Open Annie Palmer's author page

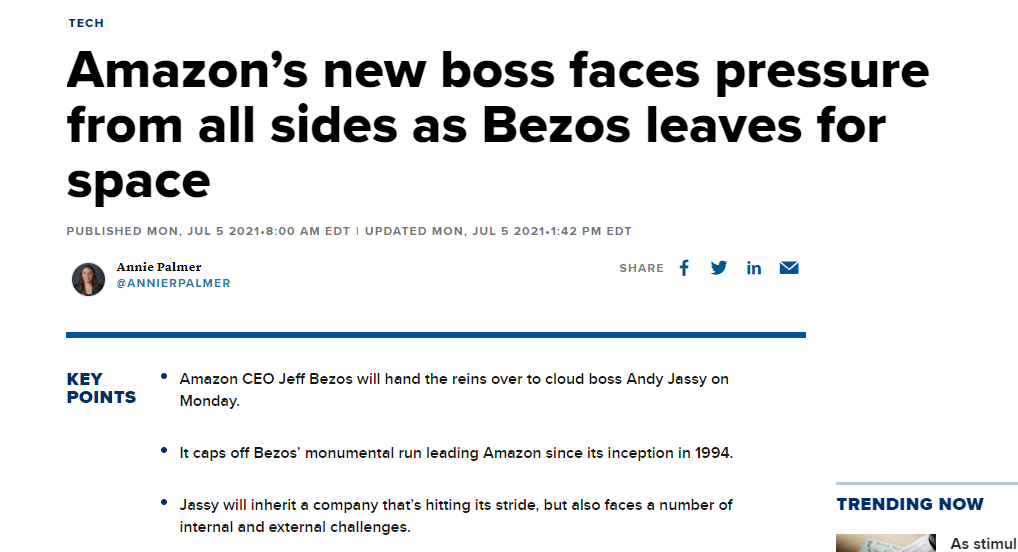[x=159, y=267]
